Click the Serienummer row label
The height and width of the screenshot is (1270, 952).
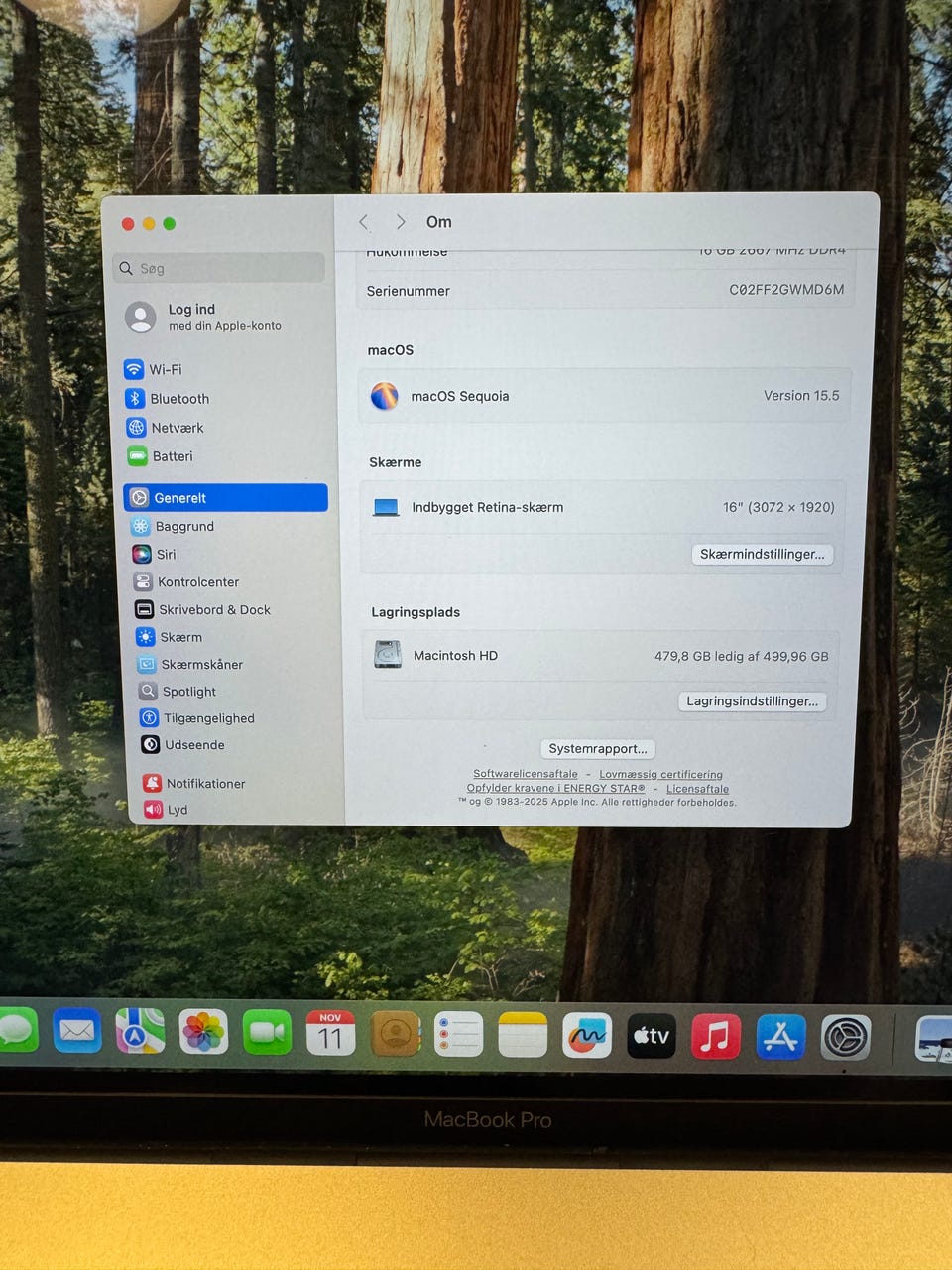click(409, 291)
